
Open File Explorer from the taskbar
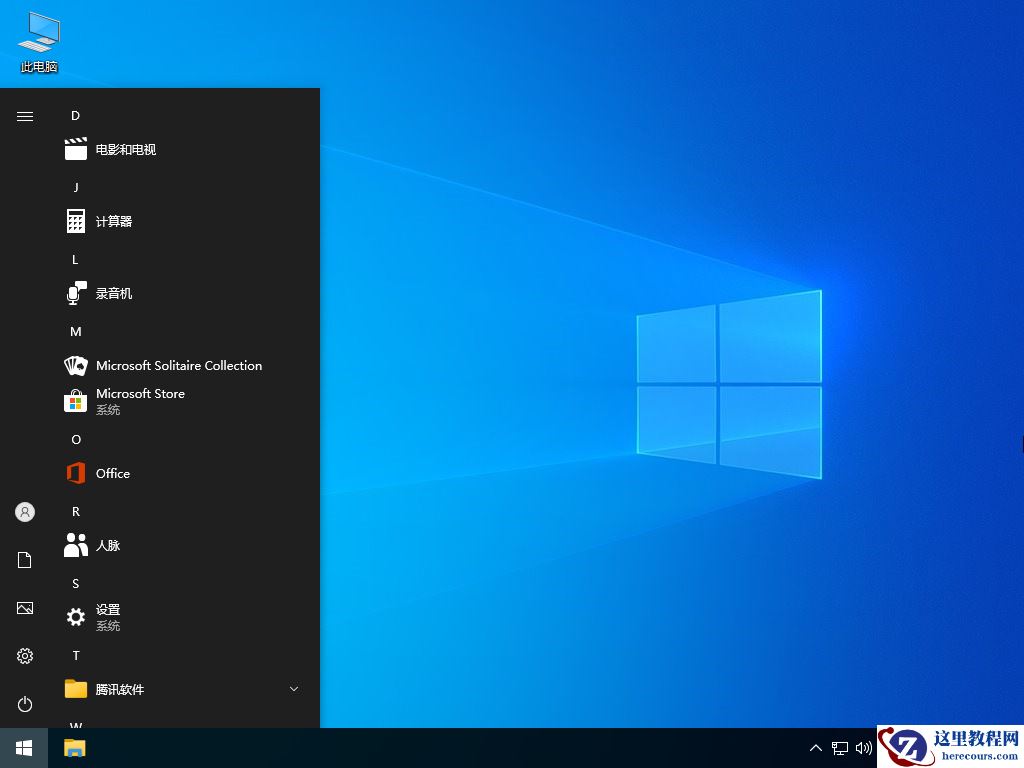(x=74, y=747)
